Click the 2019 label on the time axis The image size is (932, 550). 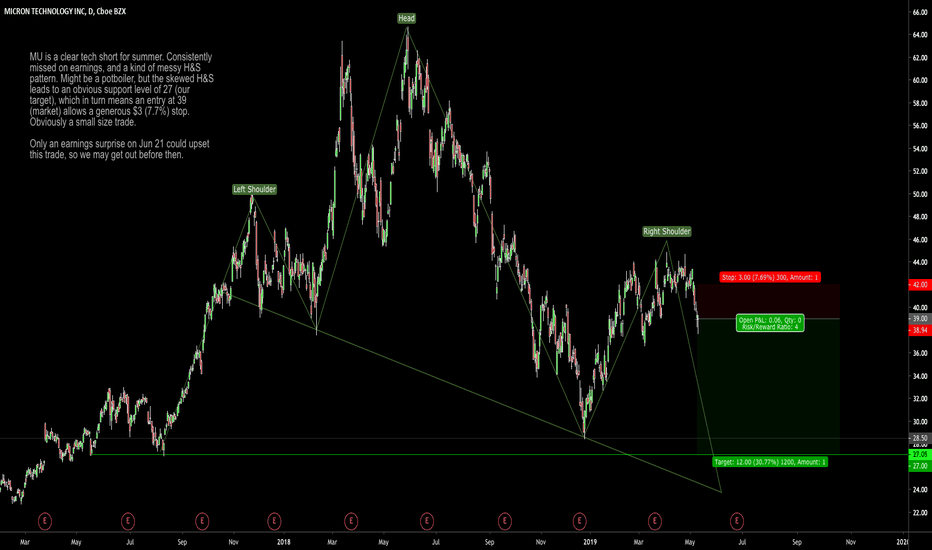pyautogui.click(x=590, y=542)
